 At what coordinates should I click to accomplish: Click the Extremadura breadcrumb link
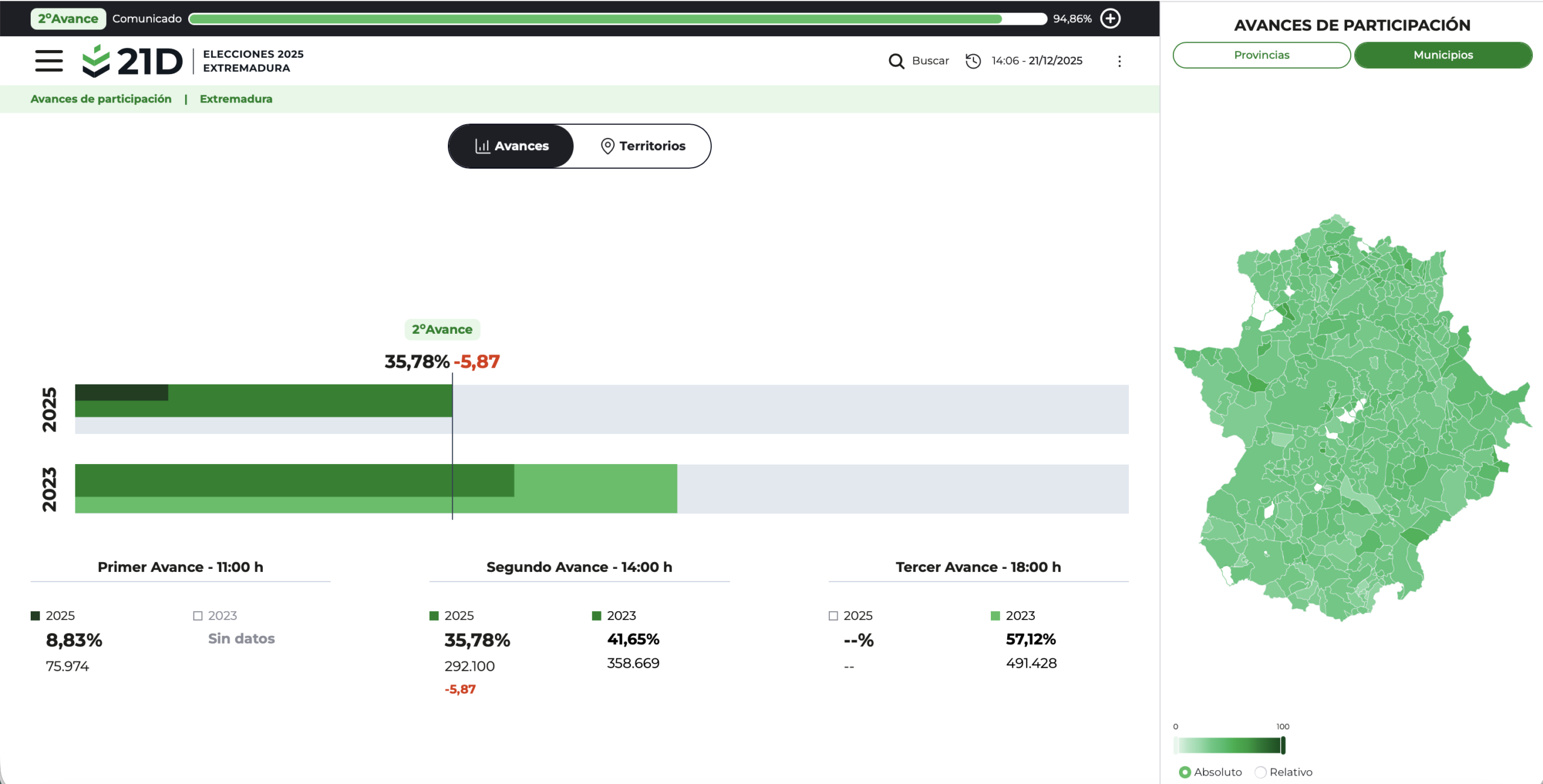tap(236, 99)
